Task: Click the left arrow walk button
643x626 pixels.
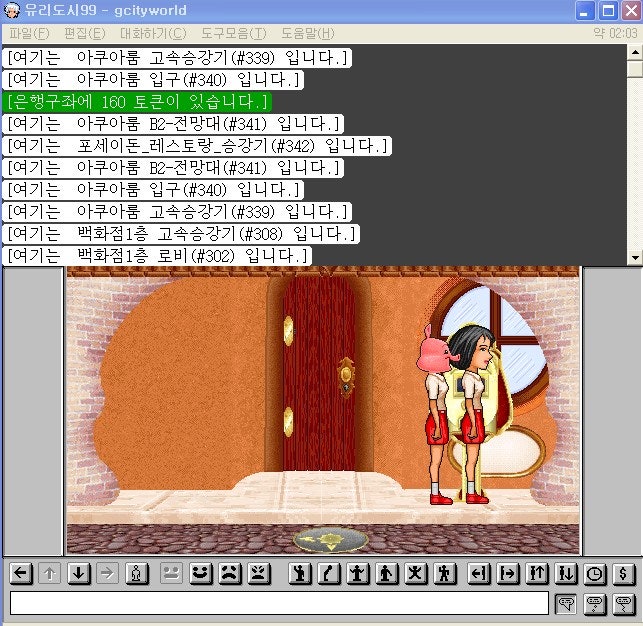Action: (x=20, y=574)
